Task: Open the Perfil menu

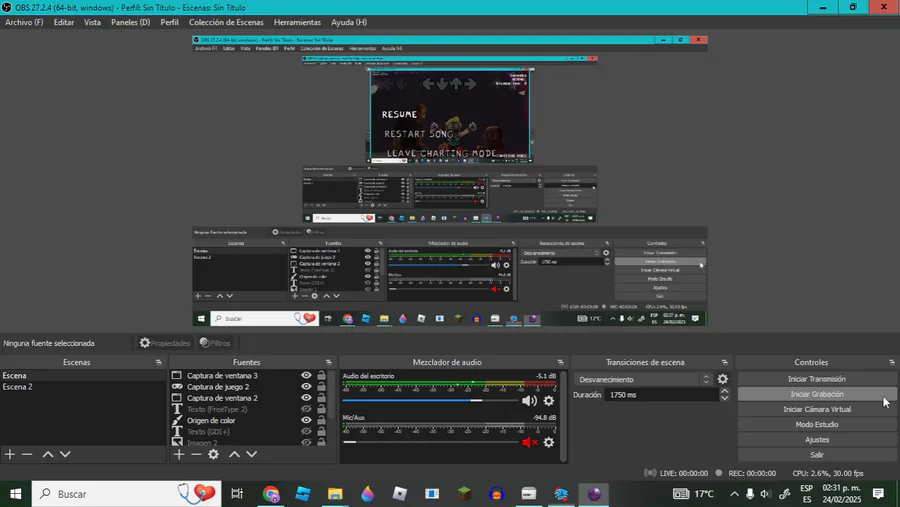Action: 169,22
